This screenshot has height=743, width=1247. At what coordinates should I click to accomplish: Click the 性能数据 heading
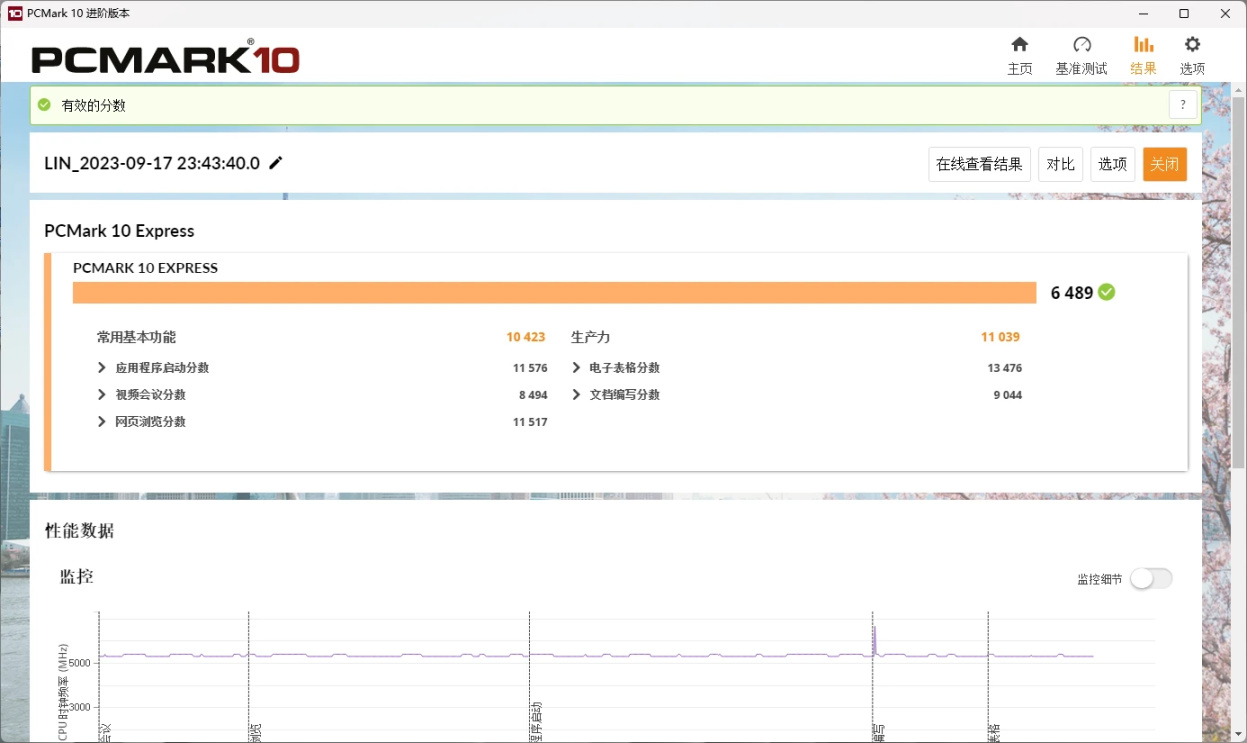coord(80,531)
